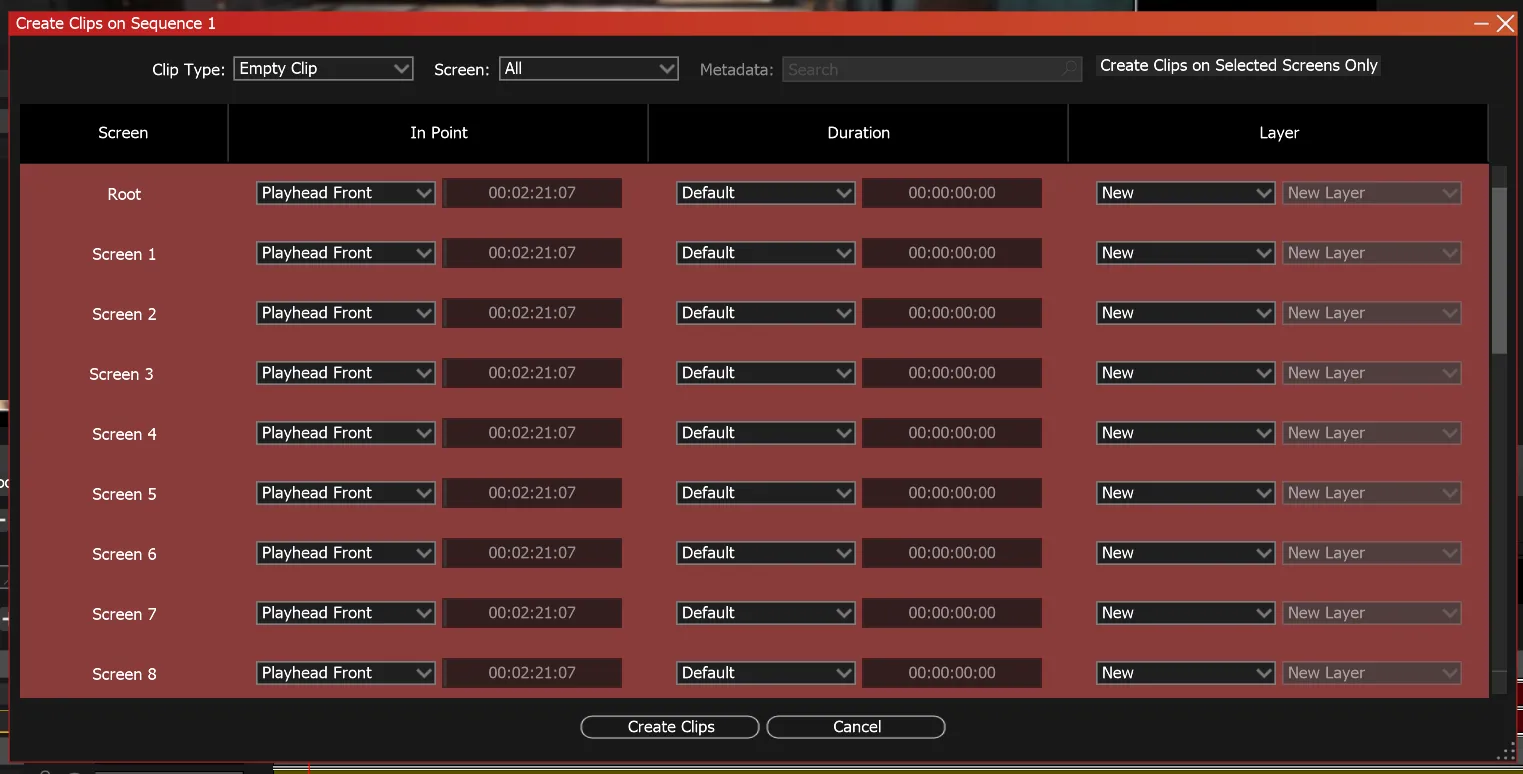
Task: Click the Screen column header
Action: pos(124,133)
